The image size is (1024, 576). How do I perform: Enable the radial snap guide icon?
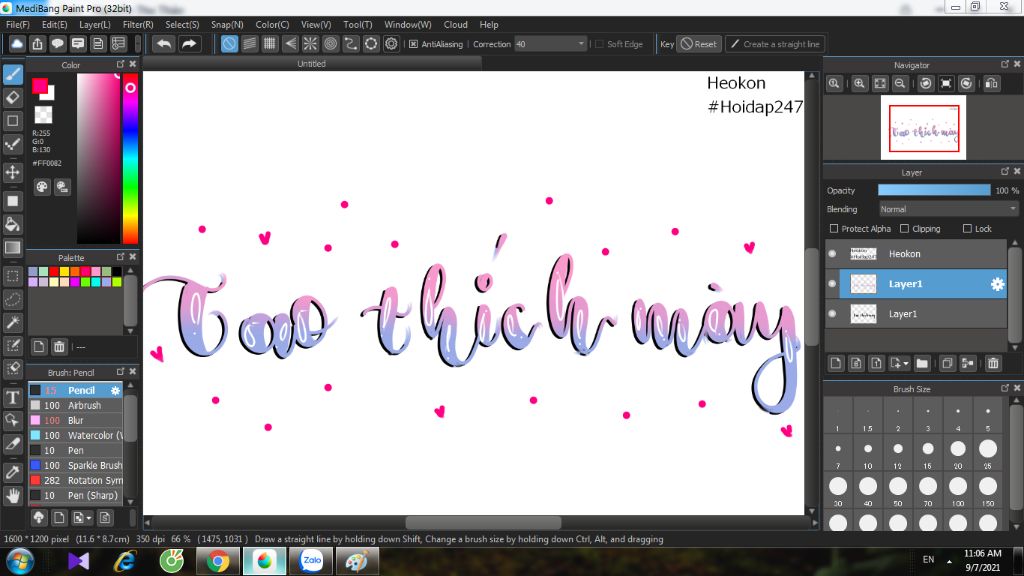(310, 44)
